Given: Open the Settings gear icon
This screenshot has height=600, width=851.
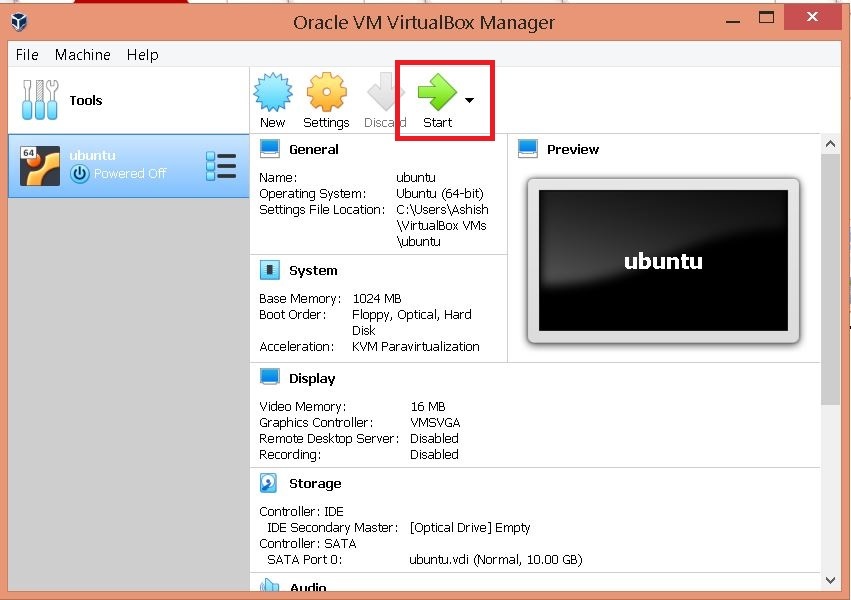Looking at the screenshot, I should point(326,93).
